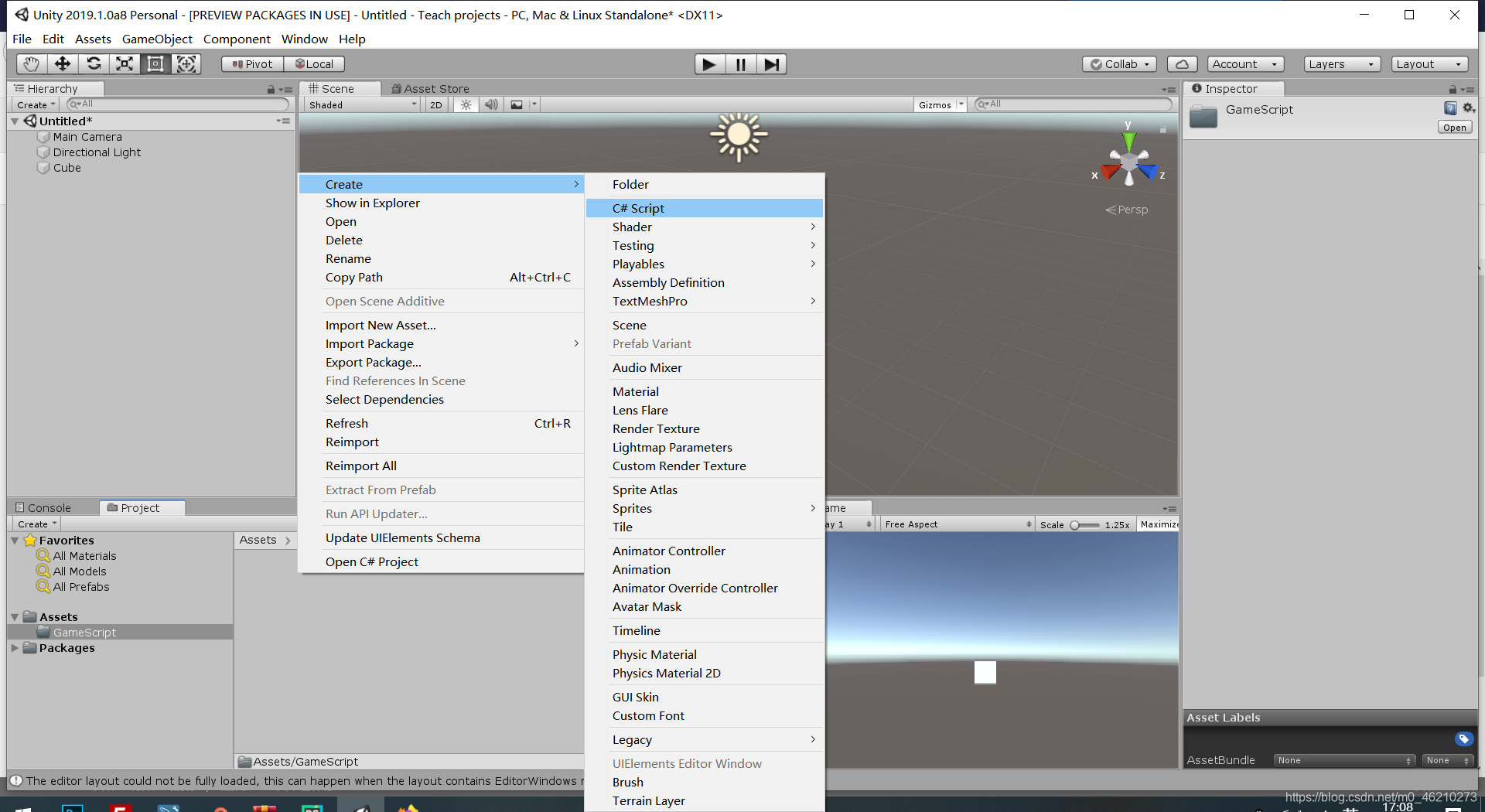Image resolution: width=1485 pixels, height=812 pixels.
Task: Choose C# Script from Create submenu
Action: [705, 208]
